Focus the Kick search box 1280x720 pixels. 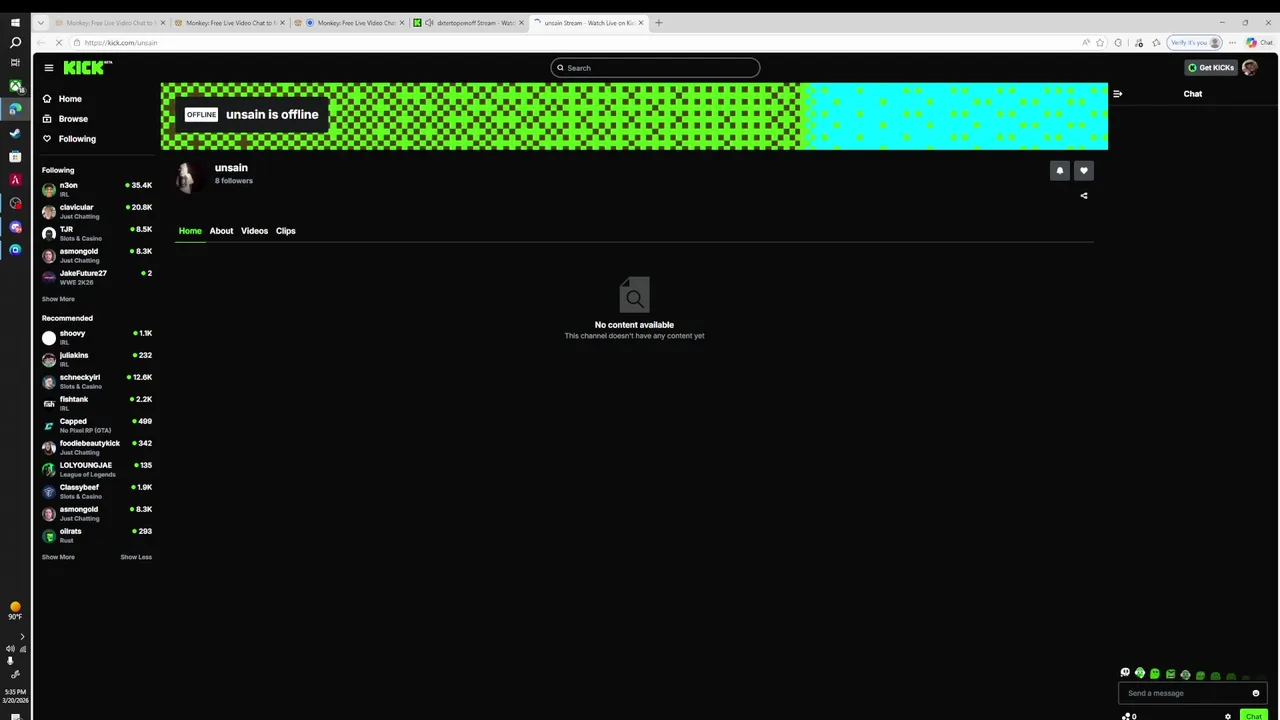click(x=655, y=68)
